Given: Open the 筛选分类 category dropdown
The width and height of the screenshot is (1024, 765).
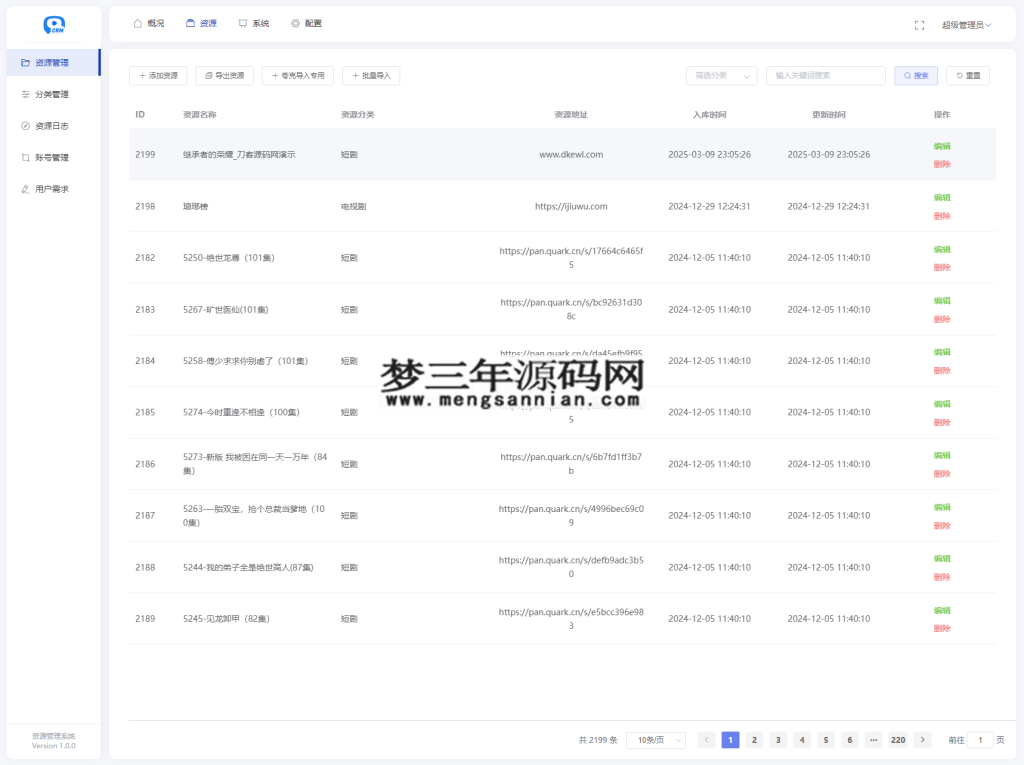Looking at the screenshot, I should 721,75.
